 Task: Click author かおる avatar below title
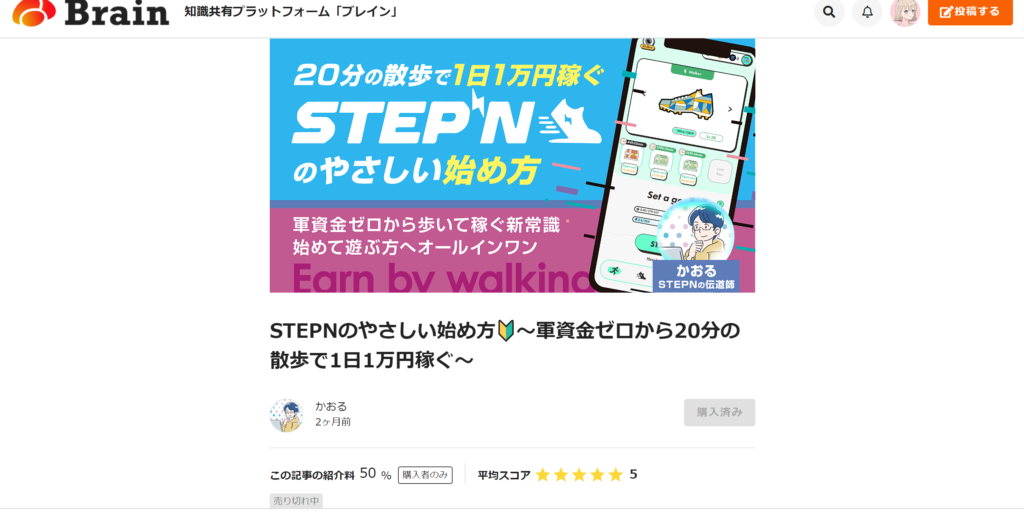[x=286, y=415]
